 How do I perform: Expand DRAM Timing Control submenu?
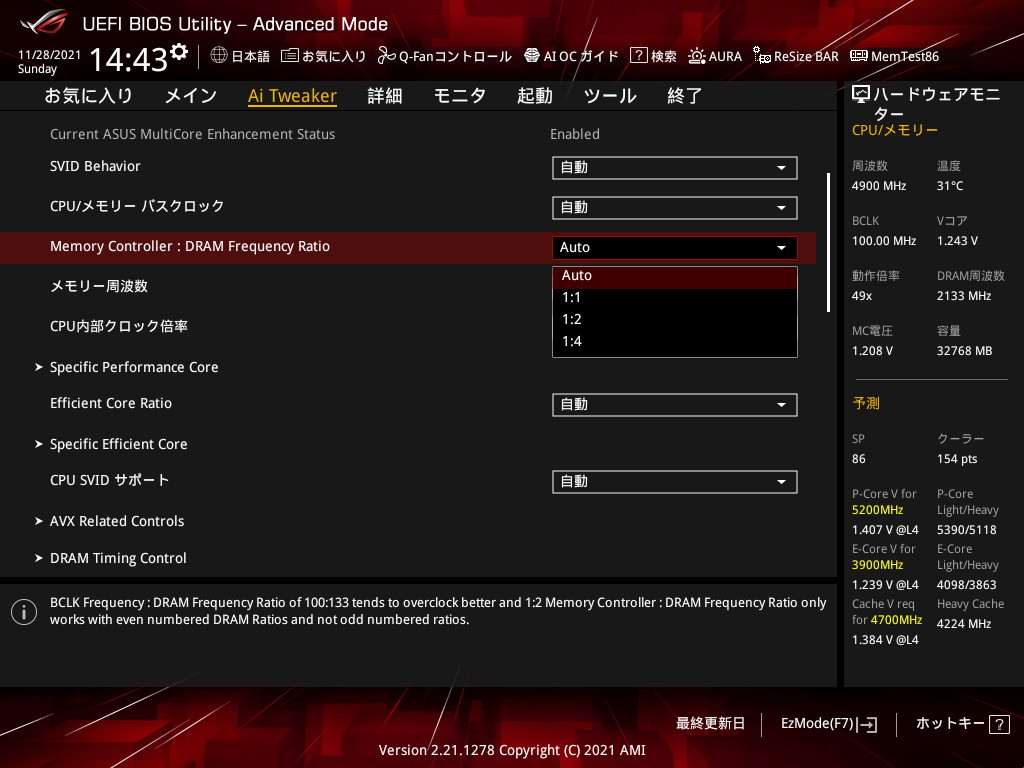[118, 558]
